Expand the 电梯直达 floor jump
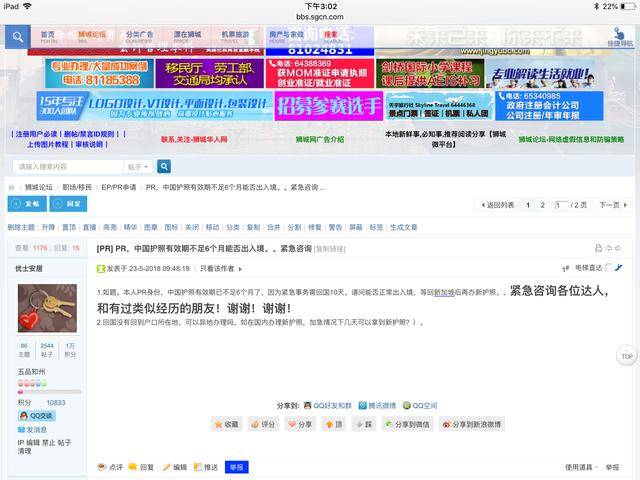This screenshot has width=640, height=480. coord(592,268)
